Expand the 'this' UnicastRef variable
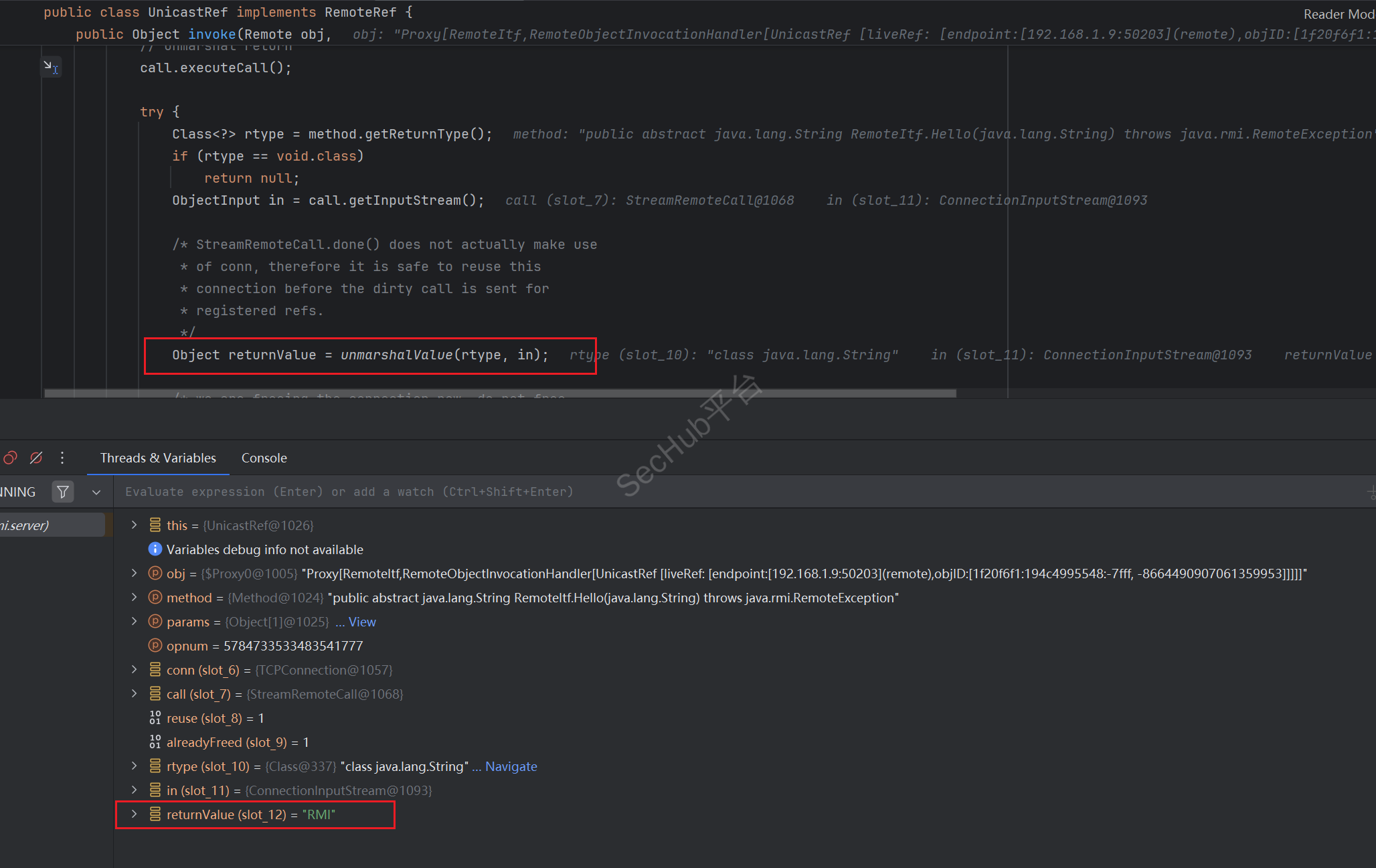This screenshot has height=868, width=1376. (134, 525)
